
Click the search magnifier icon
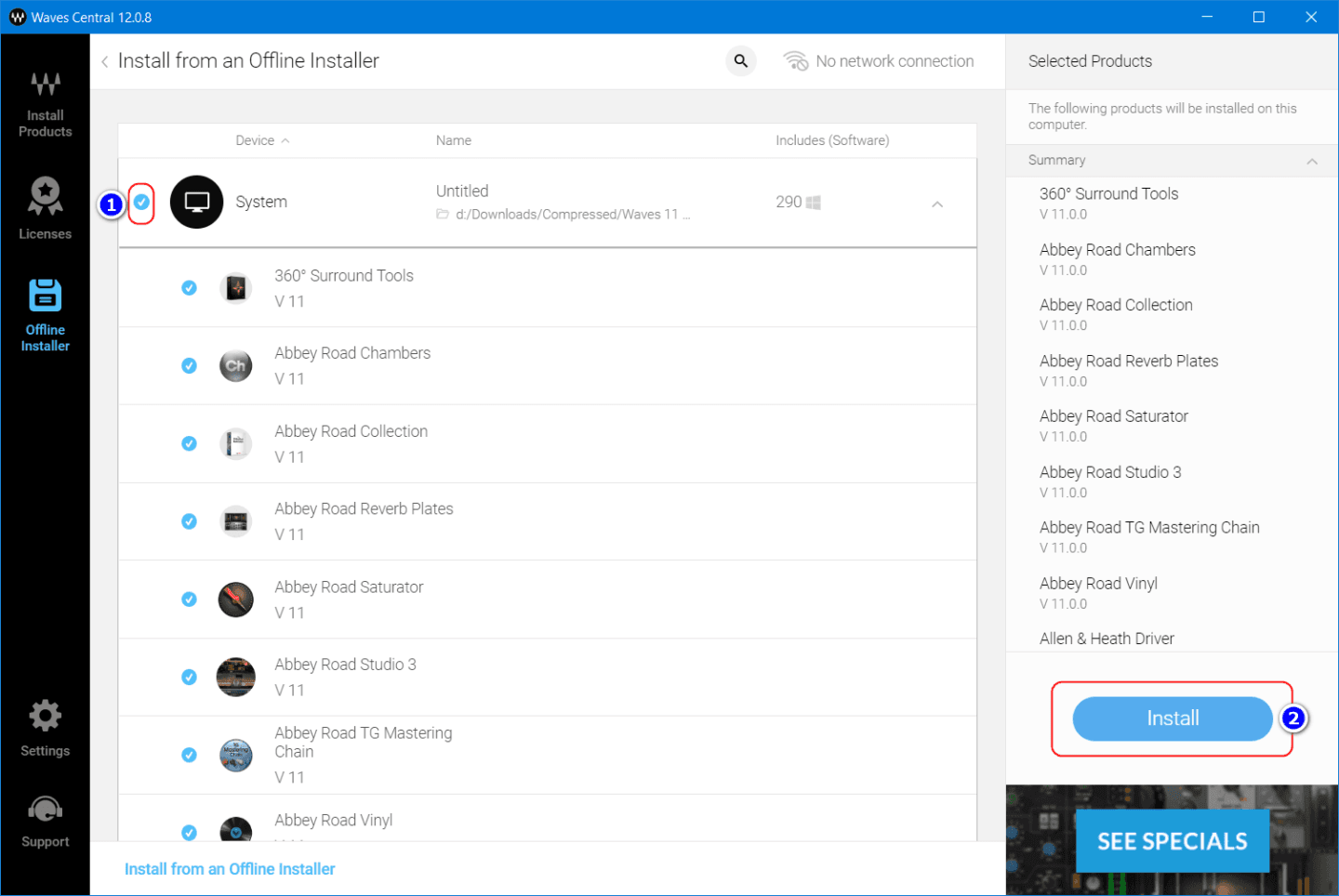(741, 61)
